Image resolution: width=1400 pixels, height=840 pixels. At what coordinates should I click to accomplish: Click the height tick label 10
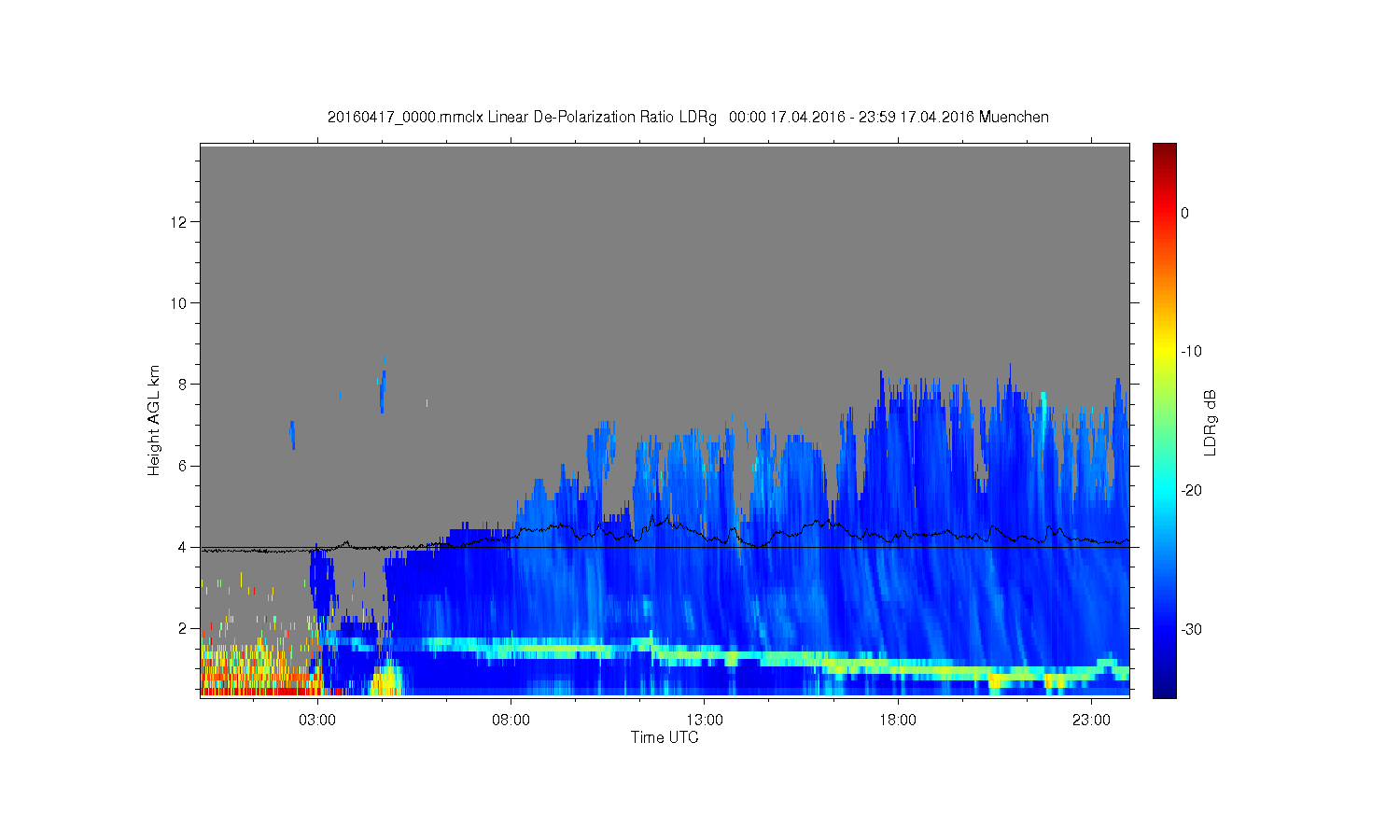pyautogui.click(x=180, y=303)
